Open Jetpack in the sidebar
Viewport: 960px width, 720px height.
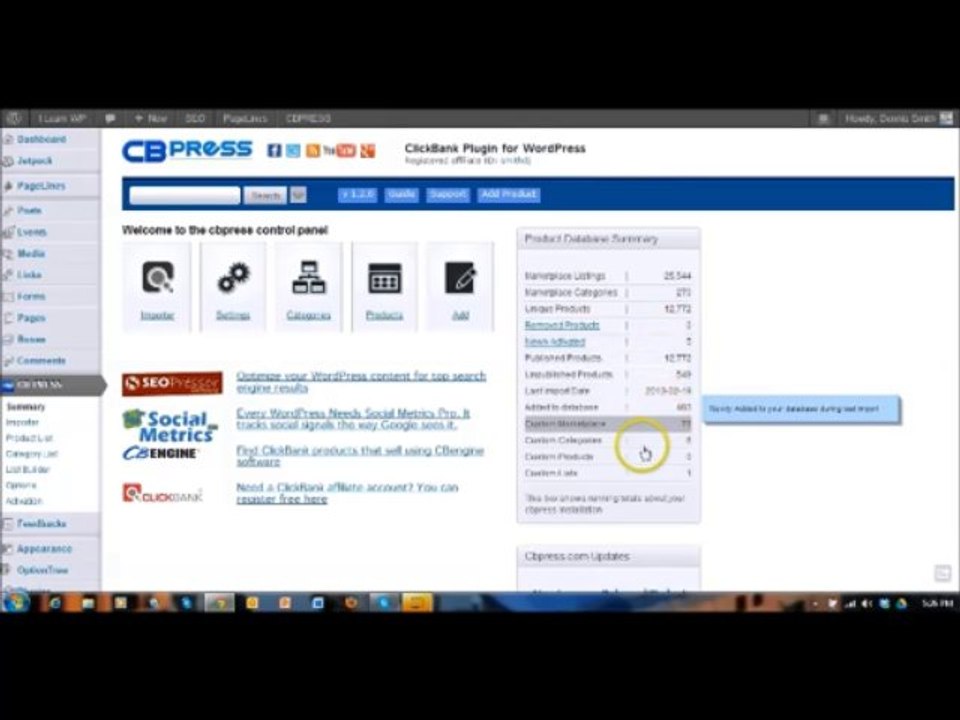coord(35,161)
